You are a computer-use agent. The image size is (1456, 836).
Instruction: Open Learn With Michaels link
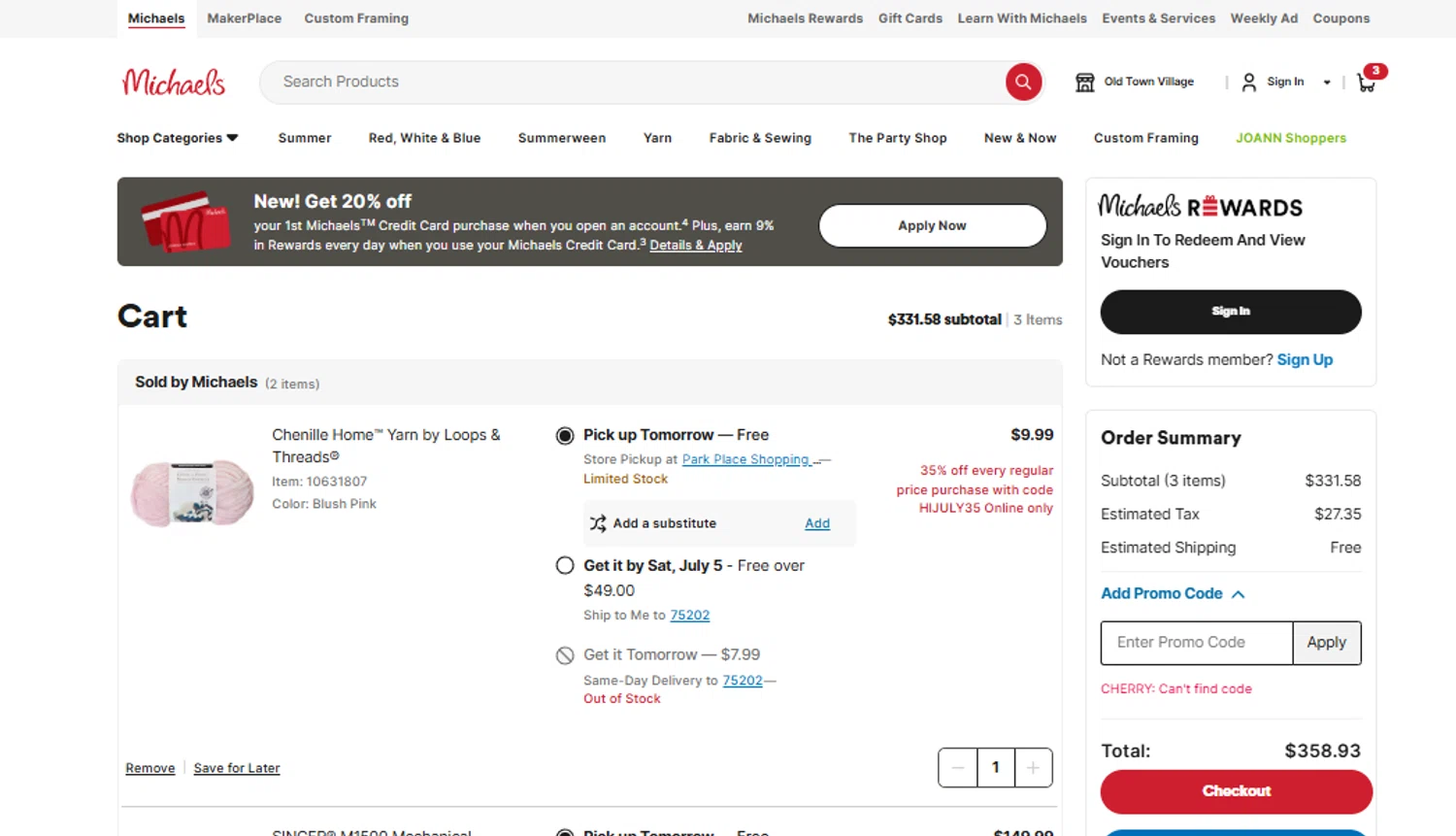pyautogui.click(x=1022, y=18)
